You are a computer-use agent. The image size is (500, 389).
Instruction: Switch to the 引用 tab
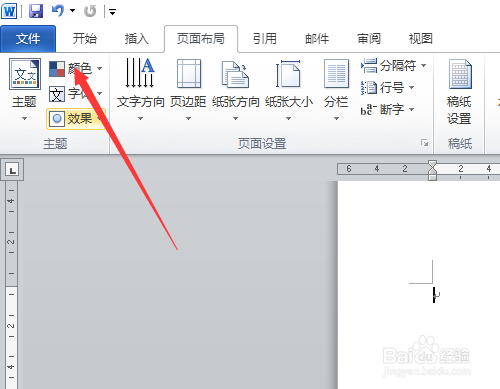[265, 39]
